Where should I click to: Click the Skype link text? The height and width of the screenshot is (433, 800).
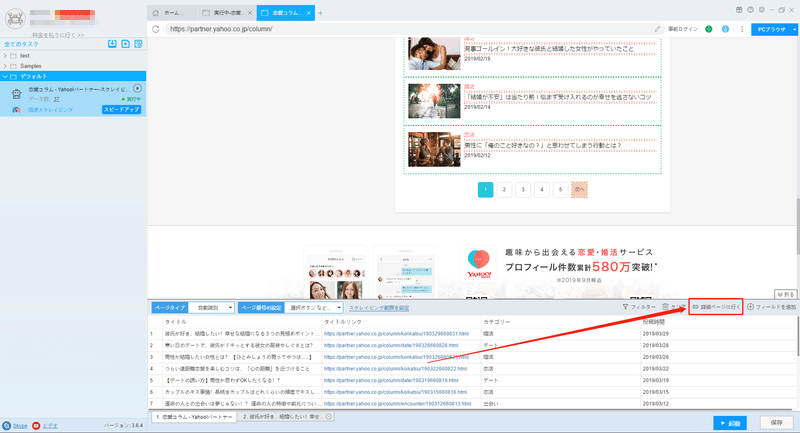[x=20, y=425]
